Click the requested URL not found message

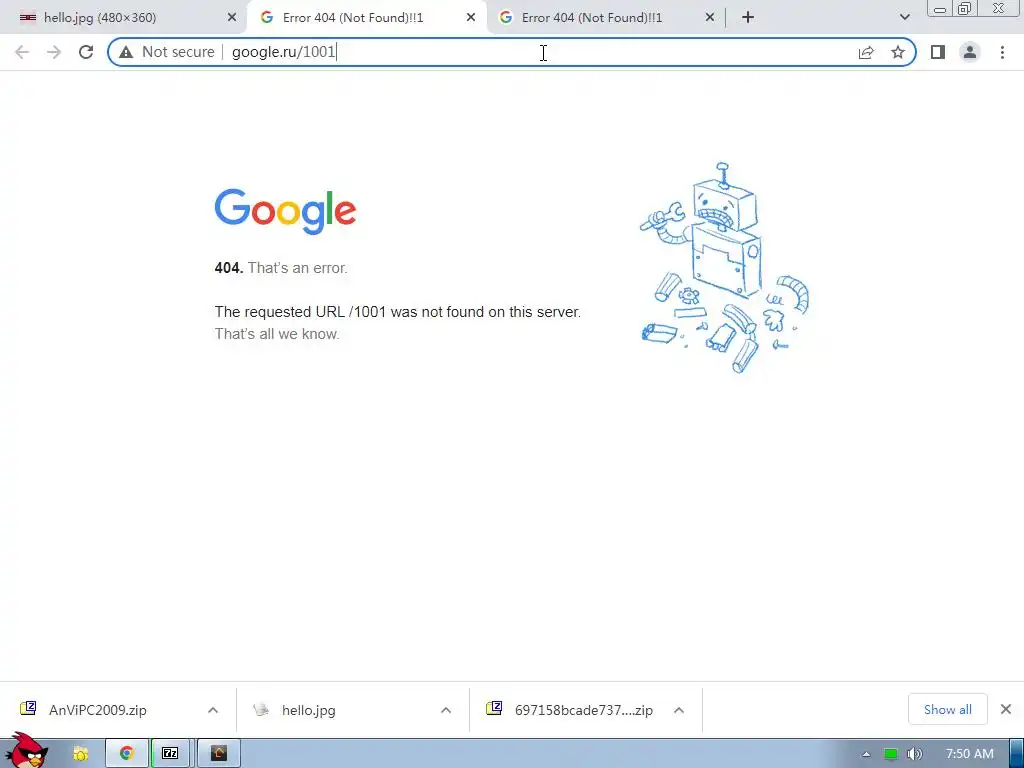click(397, 312)
